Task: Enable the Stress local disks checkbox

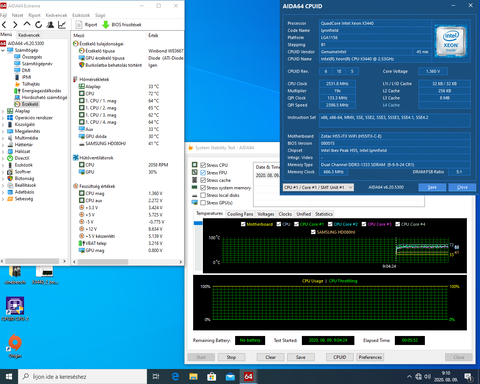Action: coord(203,195)
